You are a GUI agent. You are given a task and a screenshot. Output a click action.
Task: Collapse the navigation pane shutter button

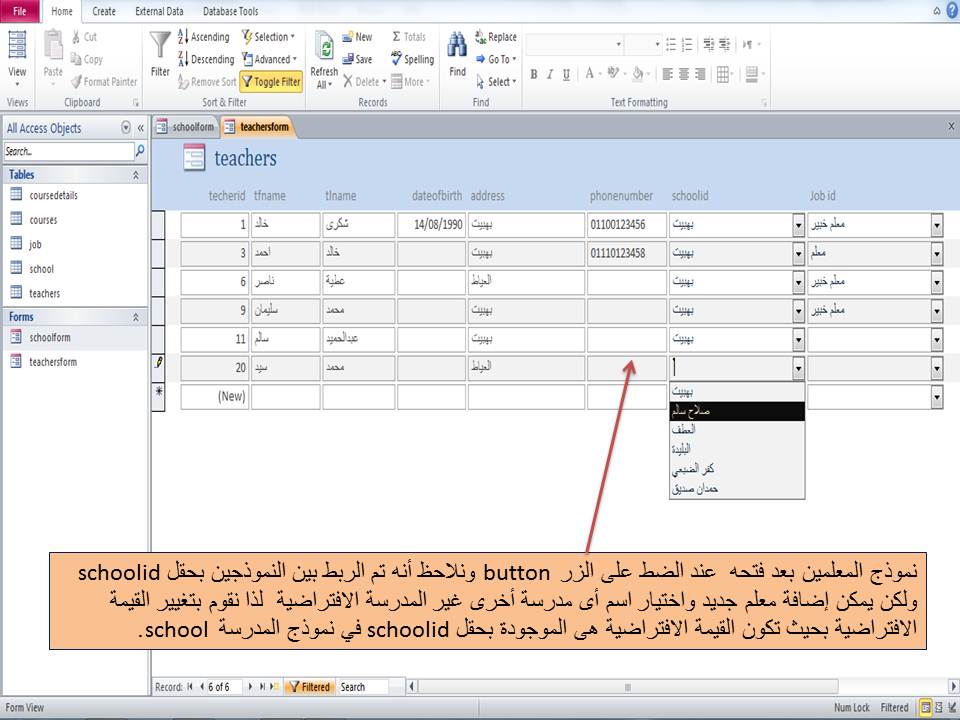(x=140, y=127)
